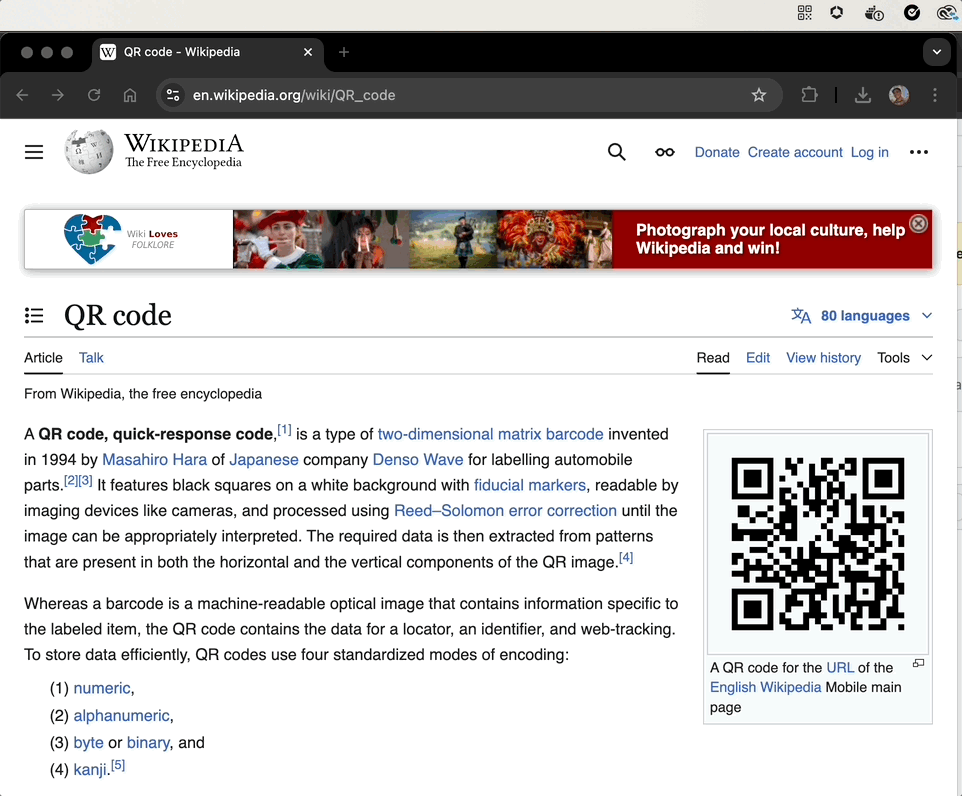
Task: Open English Wikipedia link in caption
Action: pyautogui.click(x=765, y=687)
